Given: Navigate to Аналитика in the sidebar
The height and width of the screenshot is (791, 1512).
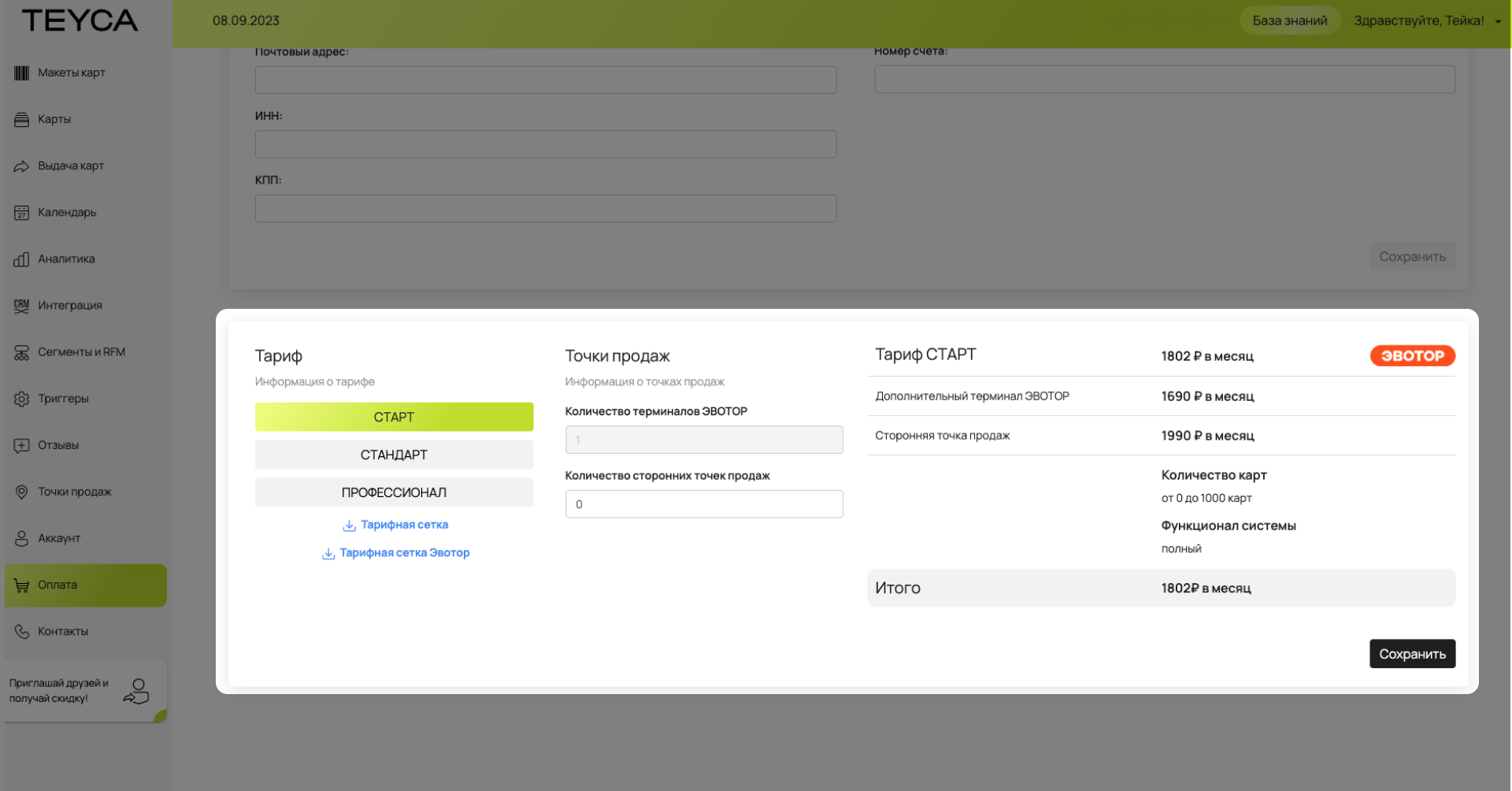Looking at the screenshot, I should pyautogui.click(x=86, y=258).
